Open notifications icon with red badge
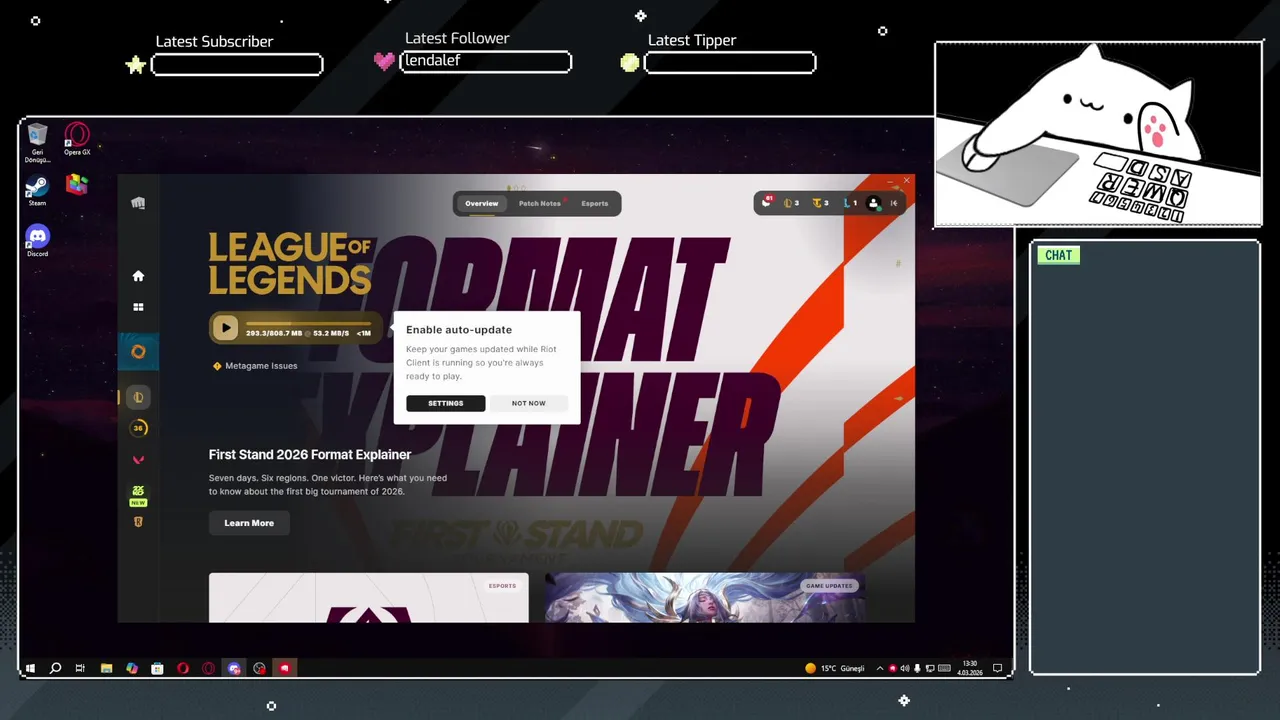 coord(768,203)
